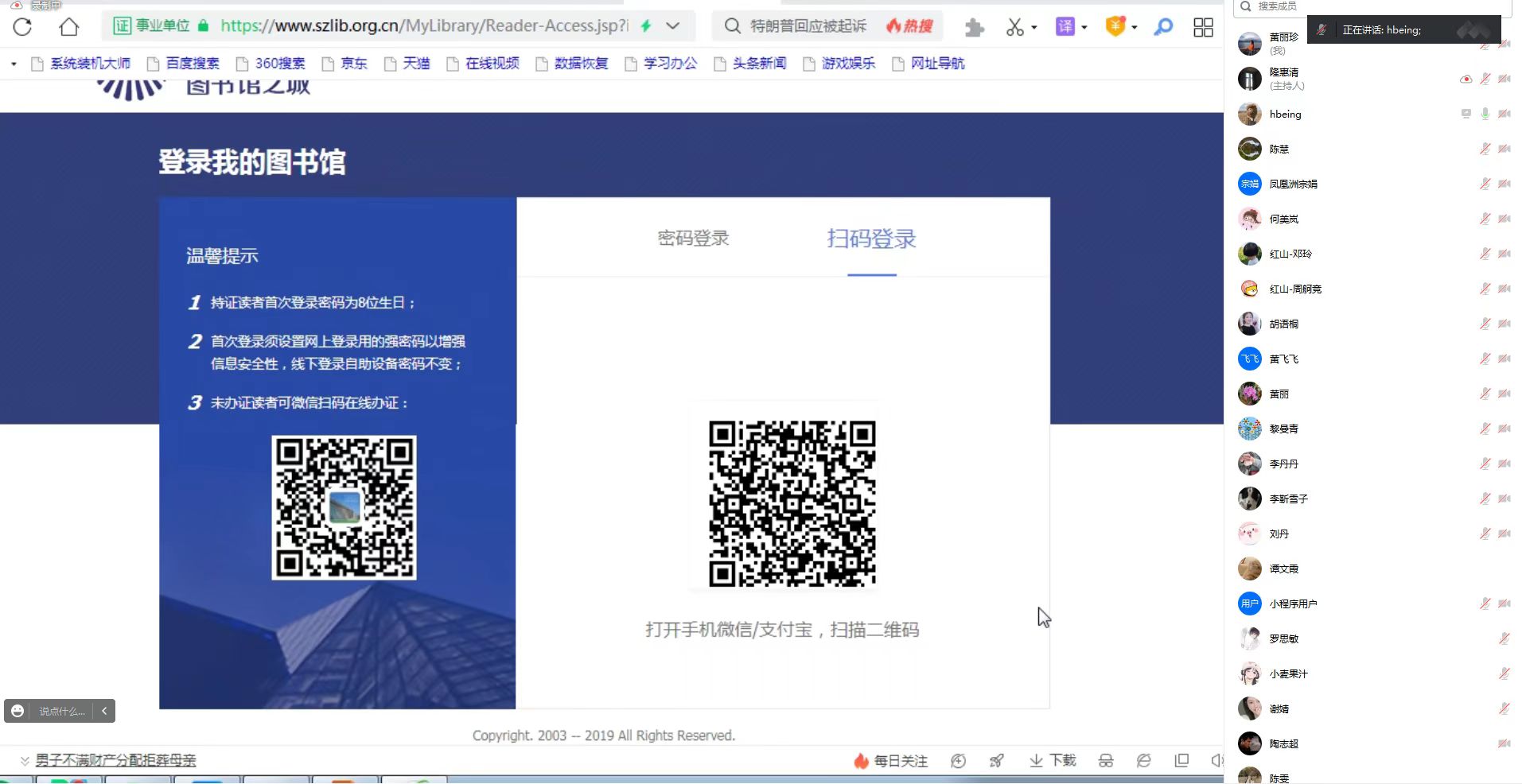Click the blue magnifier search icon

[x=1163, y=27]
